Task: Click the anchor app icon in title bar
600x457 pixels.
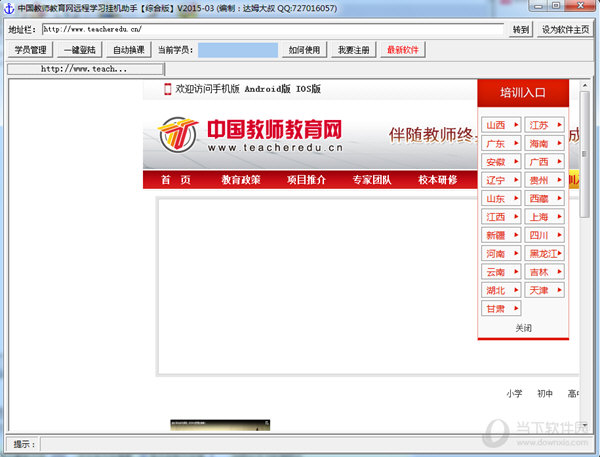Action: tap(8, 8)
